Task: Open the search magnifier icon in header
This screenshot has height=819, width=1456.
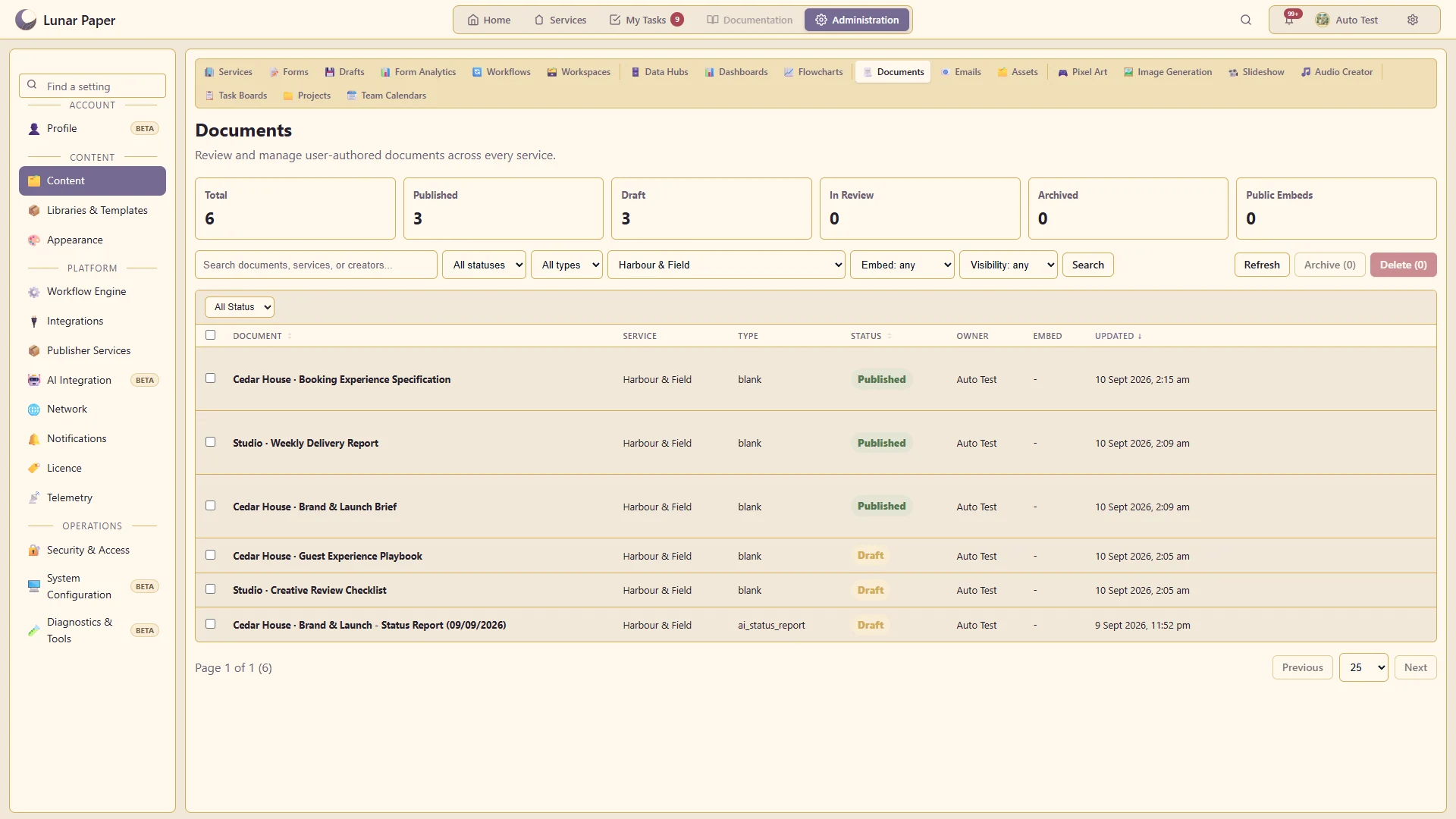Action: (x=1246, y=20)
